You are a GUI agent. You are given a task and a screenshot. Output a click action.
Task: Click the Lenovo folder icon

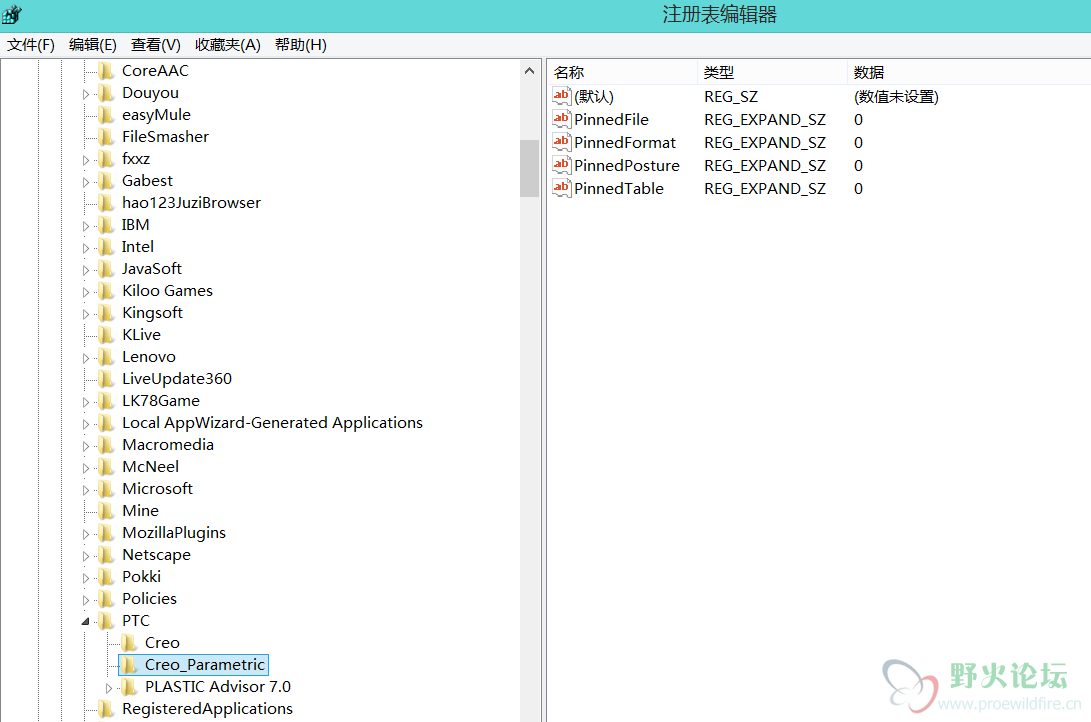pyautogui.click(x=106, y=357)
